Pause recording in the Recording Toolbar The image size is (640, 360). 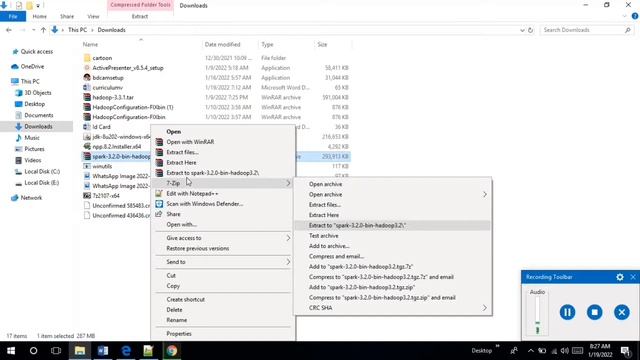(567, 312)
